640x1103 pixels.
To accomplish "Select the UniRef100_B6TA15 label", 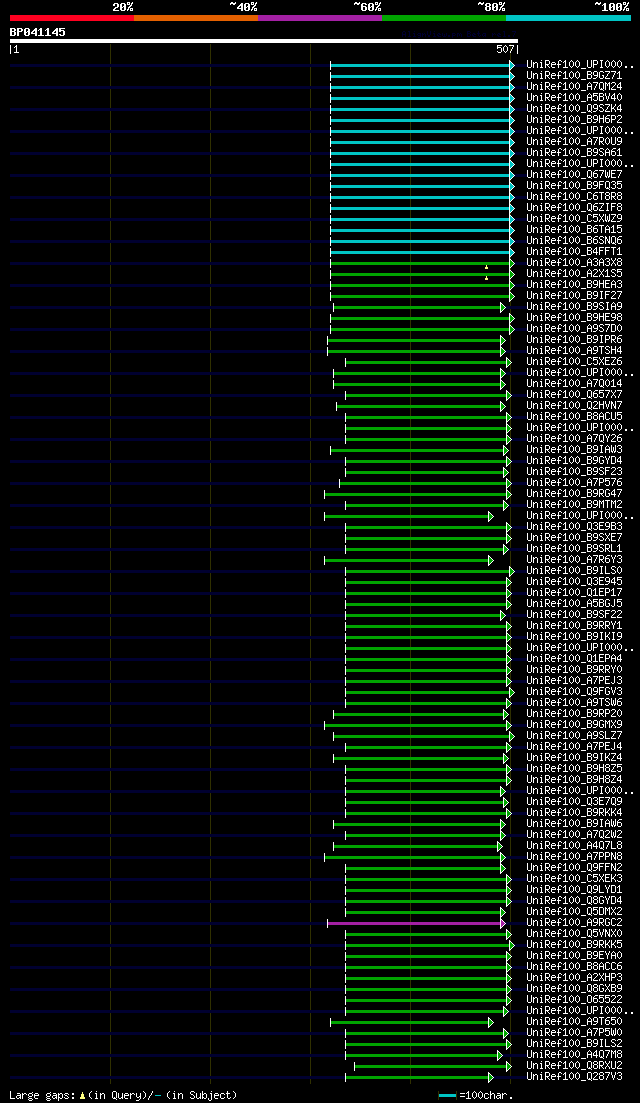I will click(x=574, y=229).
